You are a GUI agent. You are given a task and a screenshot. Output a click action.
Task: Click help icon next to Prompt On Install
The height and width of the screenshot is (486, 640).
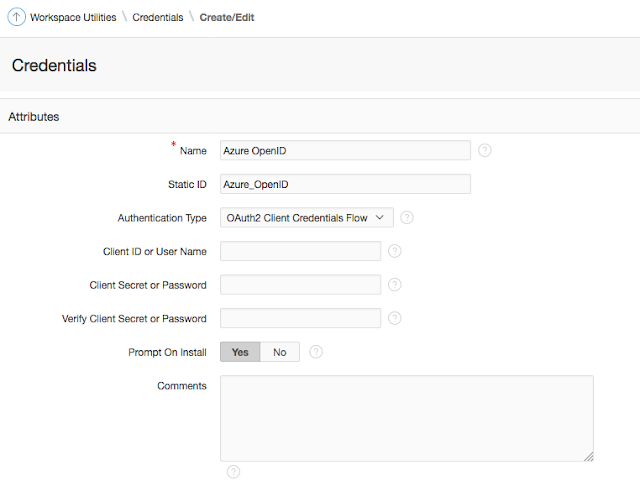316,352
